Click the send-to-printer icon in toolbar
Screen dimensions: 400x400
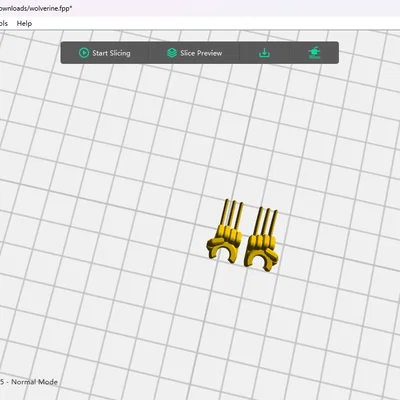[x=314, y=53]
